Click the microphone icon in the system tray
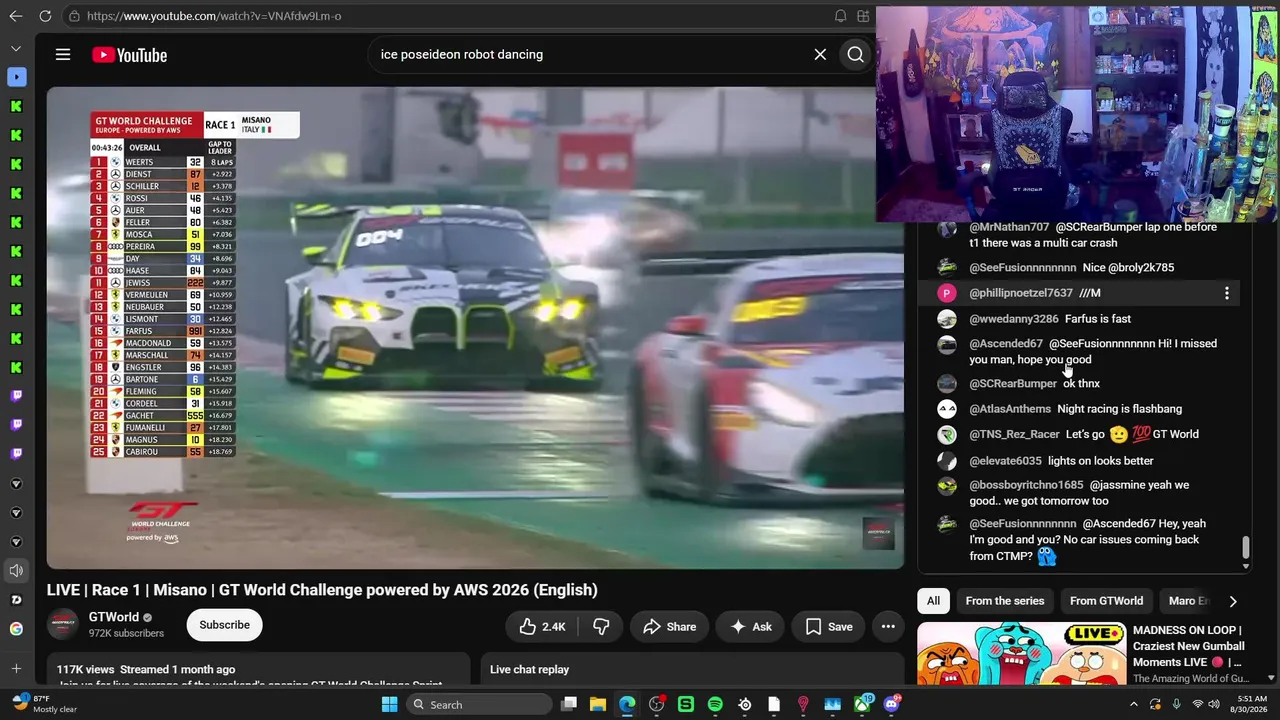Image resolution: width=1280 pixels, height=720 pixels. point(1176,704)
